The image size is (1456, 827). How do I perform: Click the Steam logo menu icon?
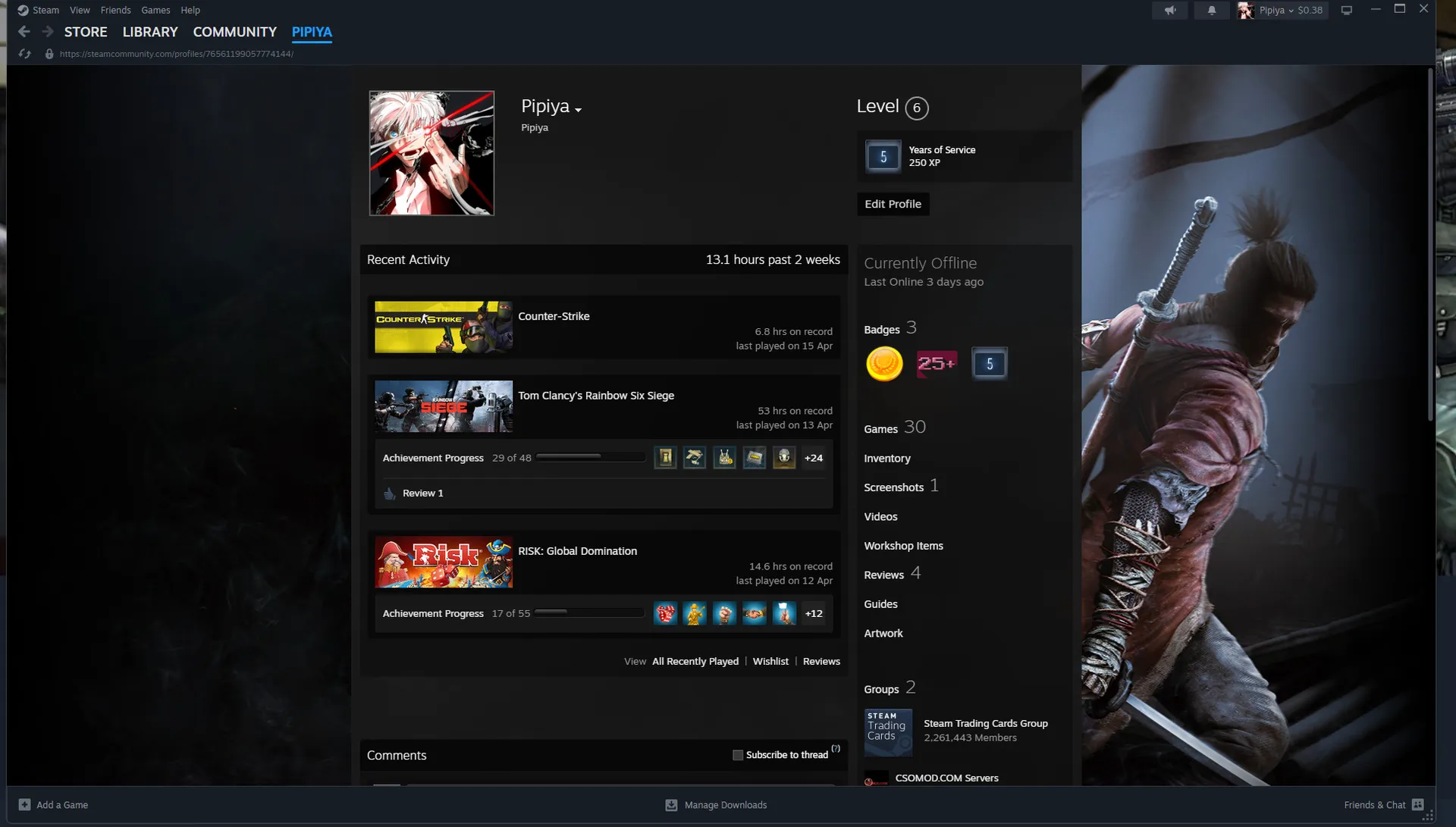(x=23, y=10)
